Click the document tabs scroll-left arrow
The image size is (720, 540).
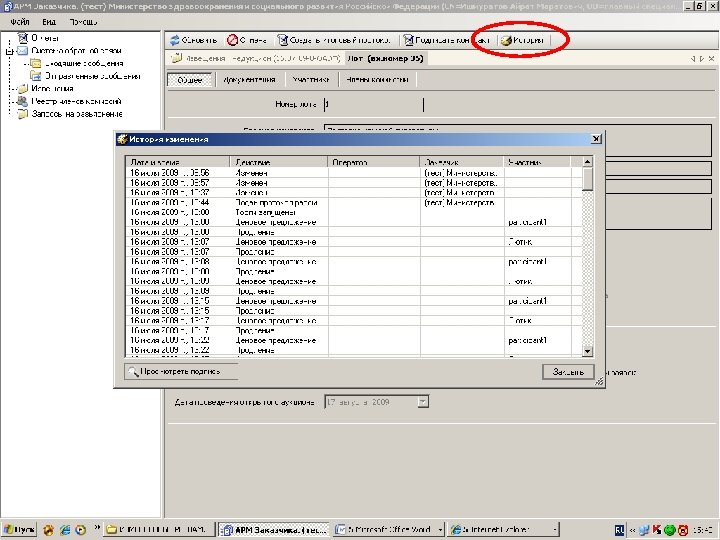(x=693, y=59)
